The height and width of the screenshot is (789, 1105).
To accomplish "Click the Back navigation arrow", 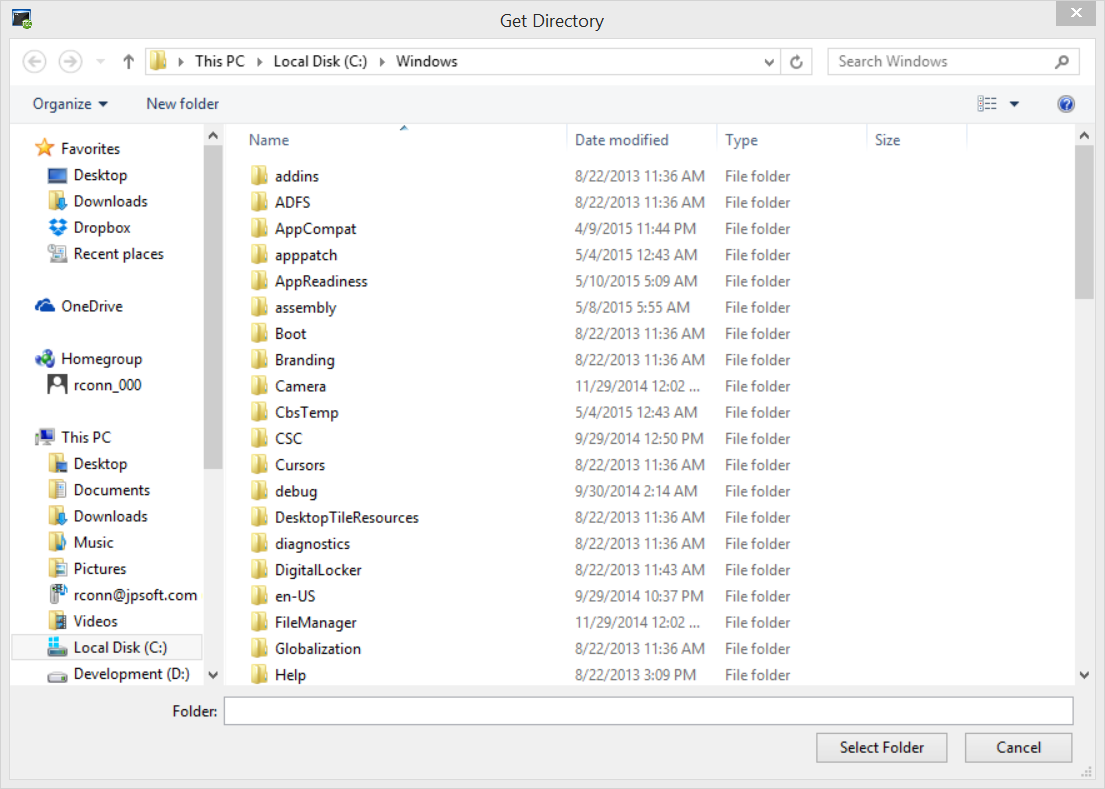I will point(35,62).
